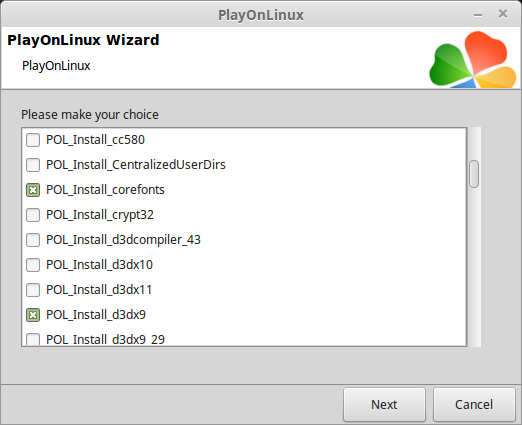Cancel the PlayOnLinux wizard
This screenshot has width=522, height=425.
[474, 405]
